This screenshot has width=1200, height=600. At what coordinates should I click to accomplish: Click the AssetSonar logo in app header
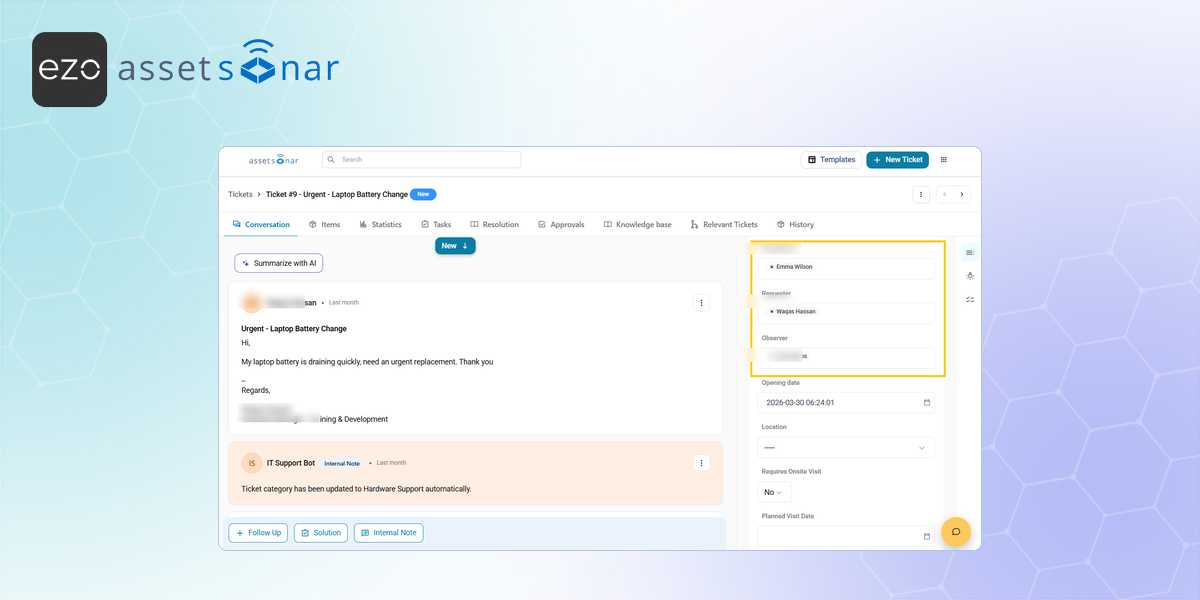tap(273, 160)
